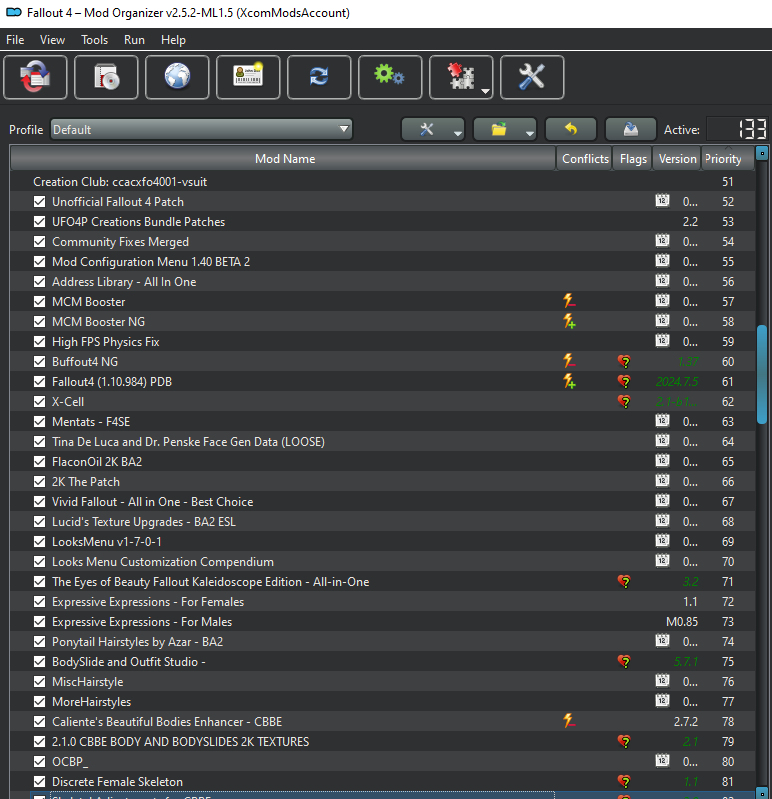Open dropdown arrow on puzzle Tools toolbar button
The height and width of the screenshot is (799, 772).
click(x=486, y=91)
